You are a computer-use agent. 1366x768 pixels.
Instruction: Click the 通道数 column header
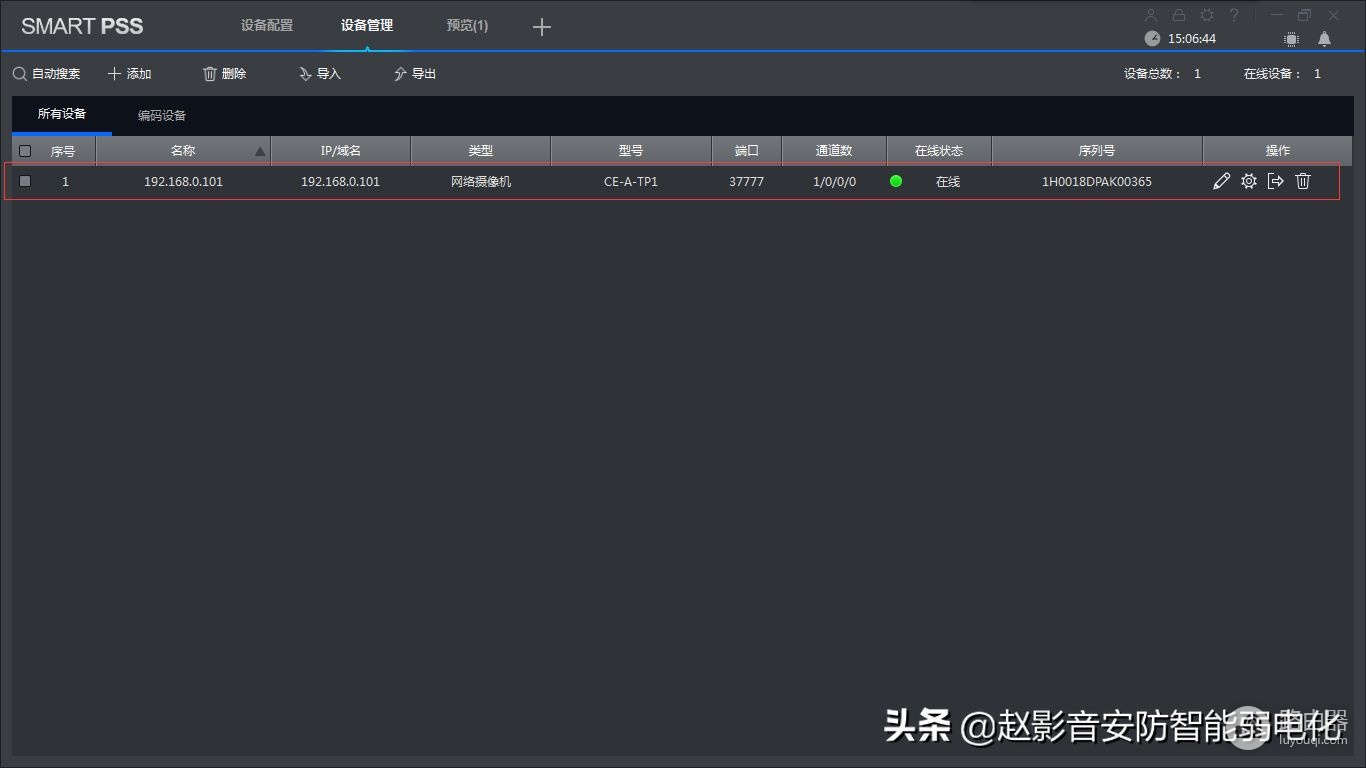tap(834, 151)
